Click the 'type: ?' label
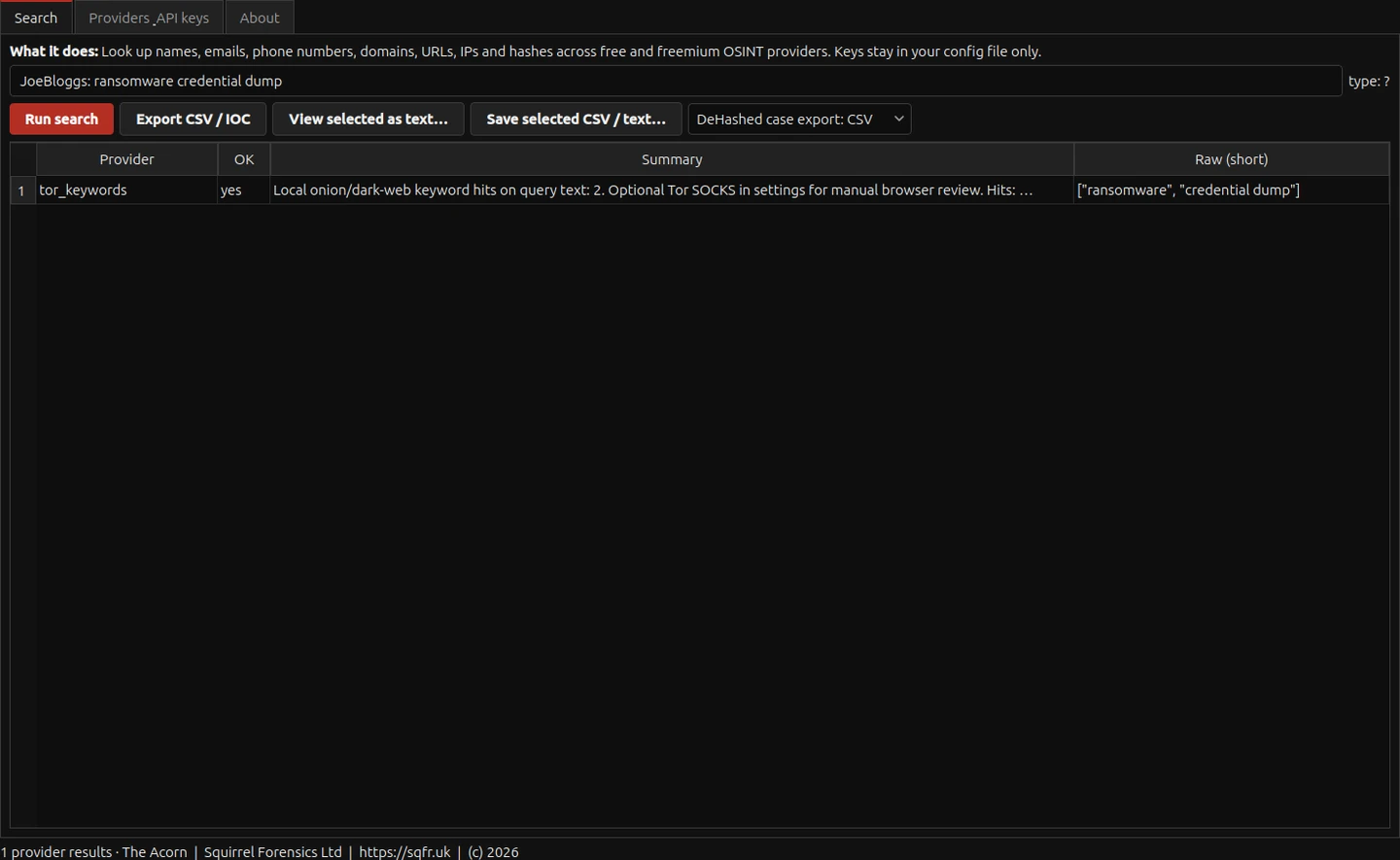 coord(1369,82)
